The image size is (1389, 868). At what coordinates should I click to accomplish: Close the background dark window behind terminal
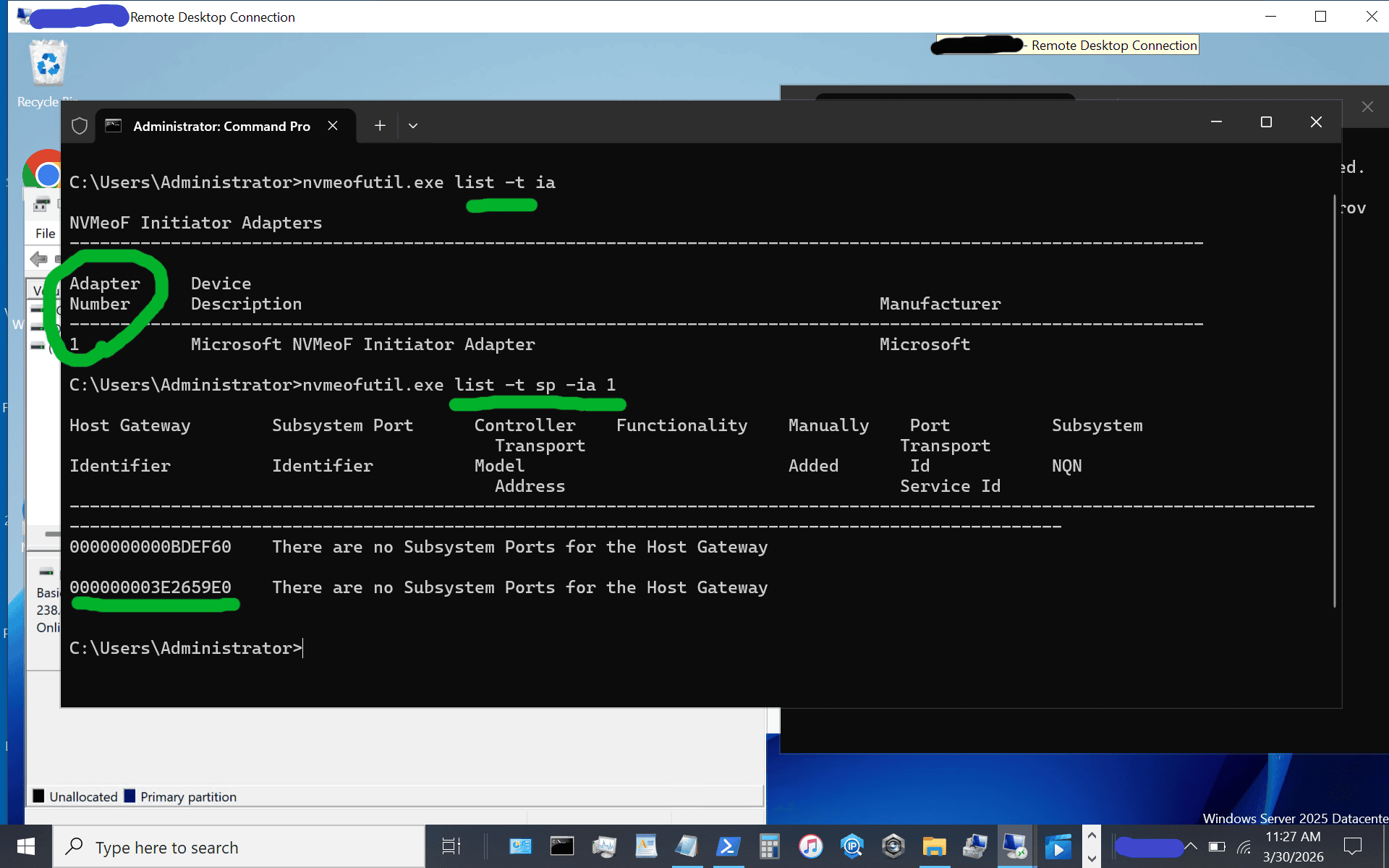pos(1367,107)
